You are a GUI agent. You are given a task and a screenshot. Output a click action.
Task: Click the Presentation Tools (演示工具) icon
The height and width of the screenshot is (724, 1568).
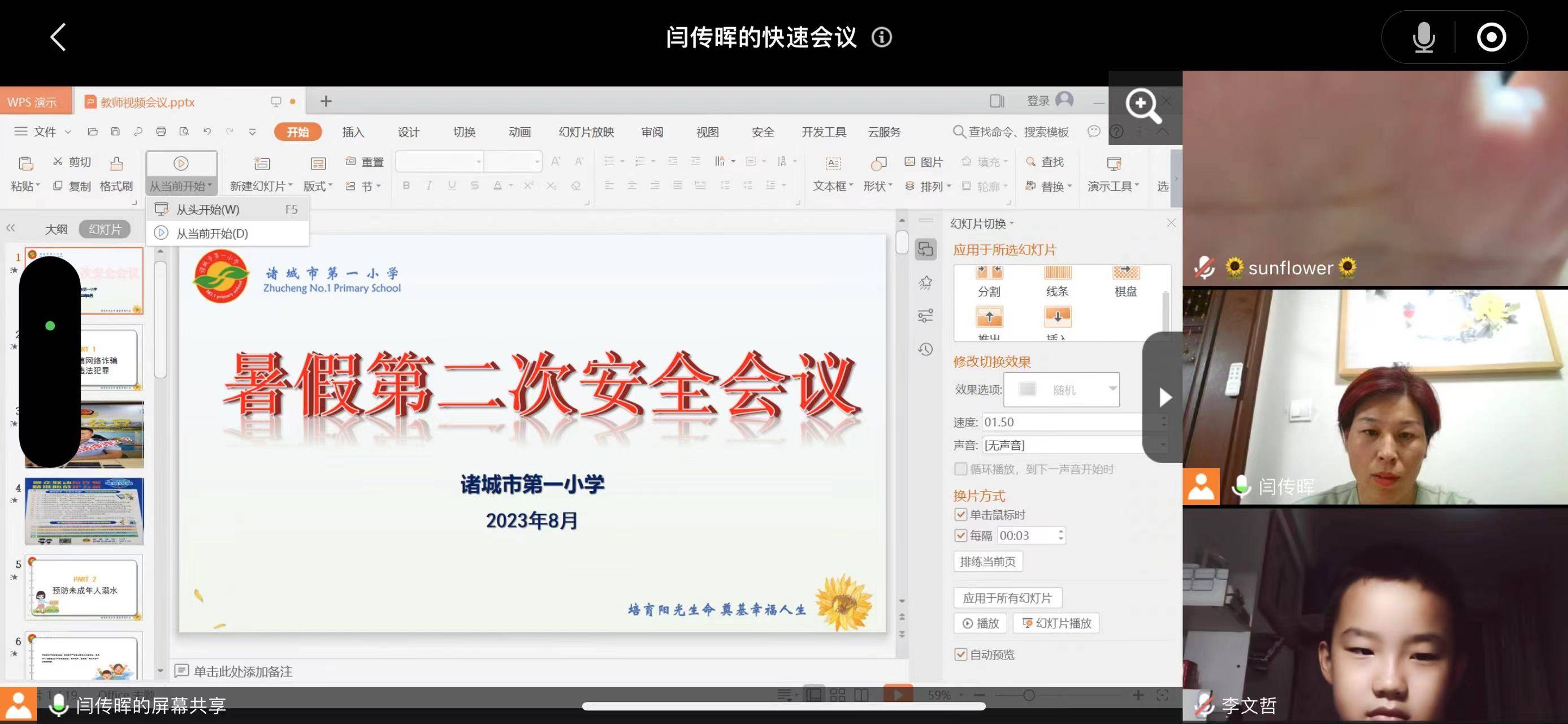1114,163
